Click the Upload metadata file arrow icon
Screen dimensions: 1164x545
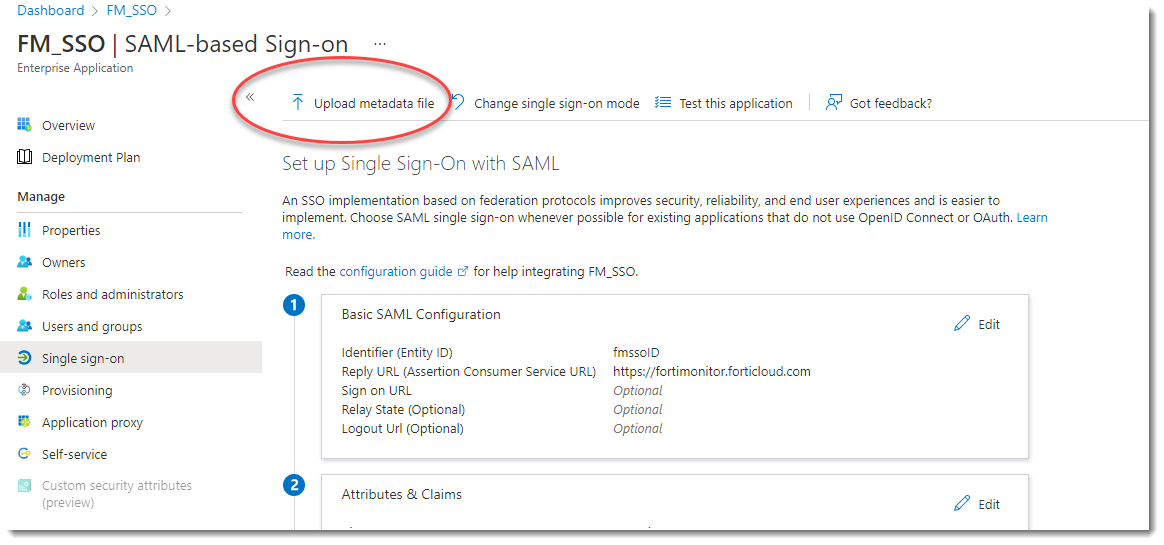tap(297, 103)
